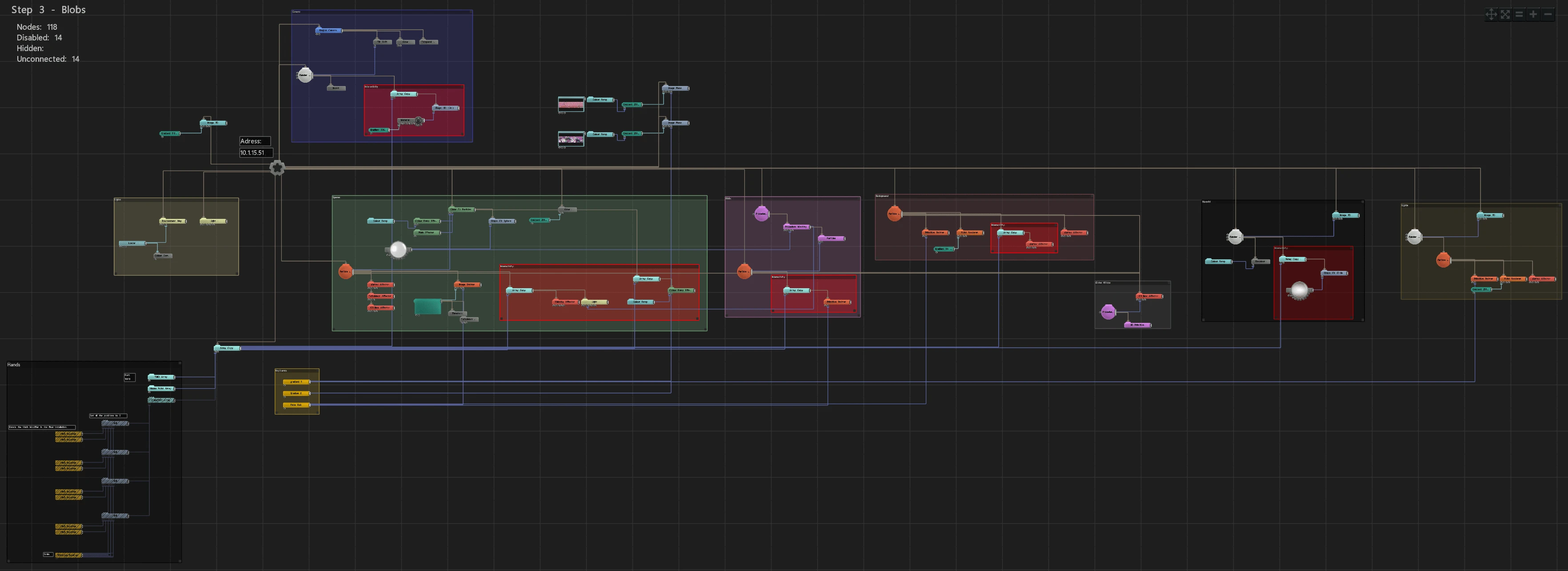The image size is (1568, 571).
Task: Select the Loader node in Lights group
Action: pyautogui.click(x=132, y=244)
